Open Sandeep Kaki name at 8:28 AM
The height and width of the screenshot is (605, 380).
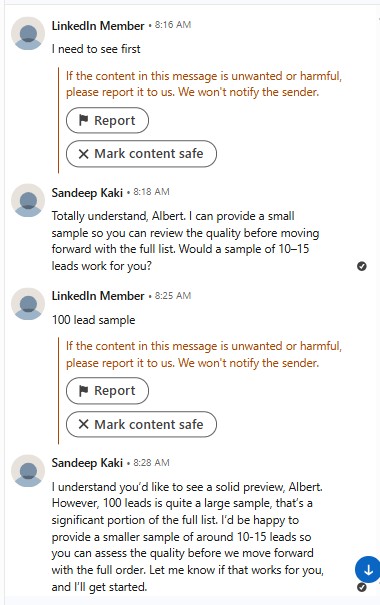pos(87,462)
